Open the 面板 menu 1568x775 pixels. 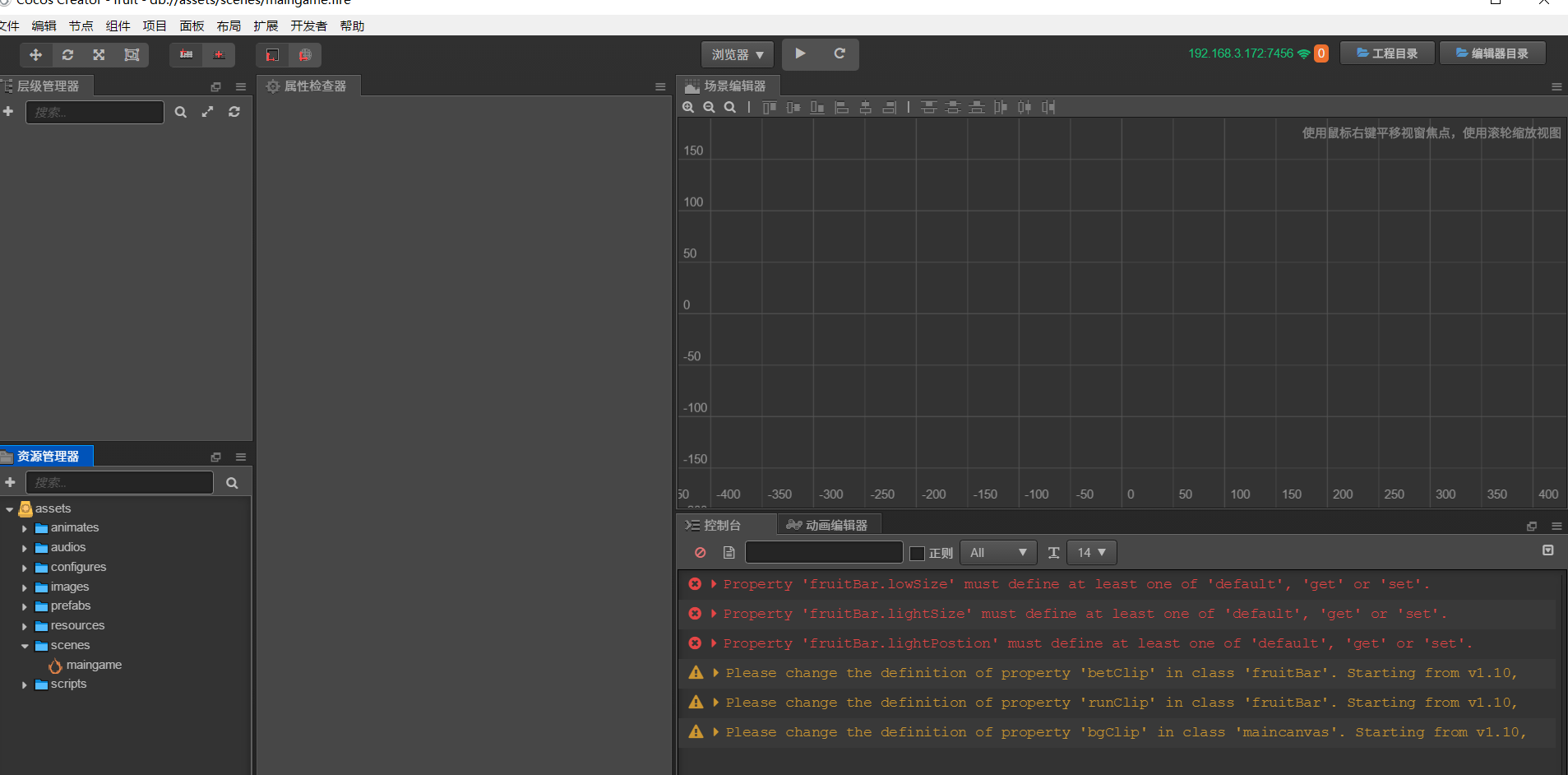pyautogui.click(x=192, y=26)
